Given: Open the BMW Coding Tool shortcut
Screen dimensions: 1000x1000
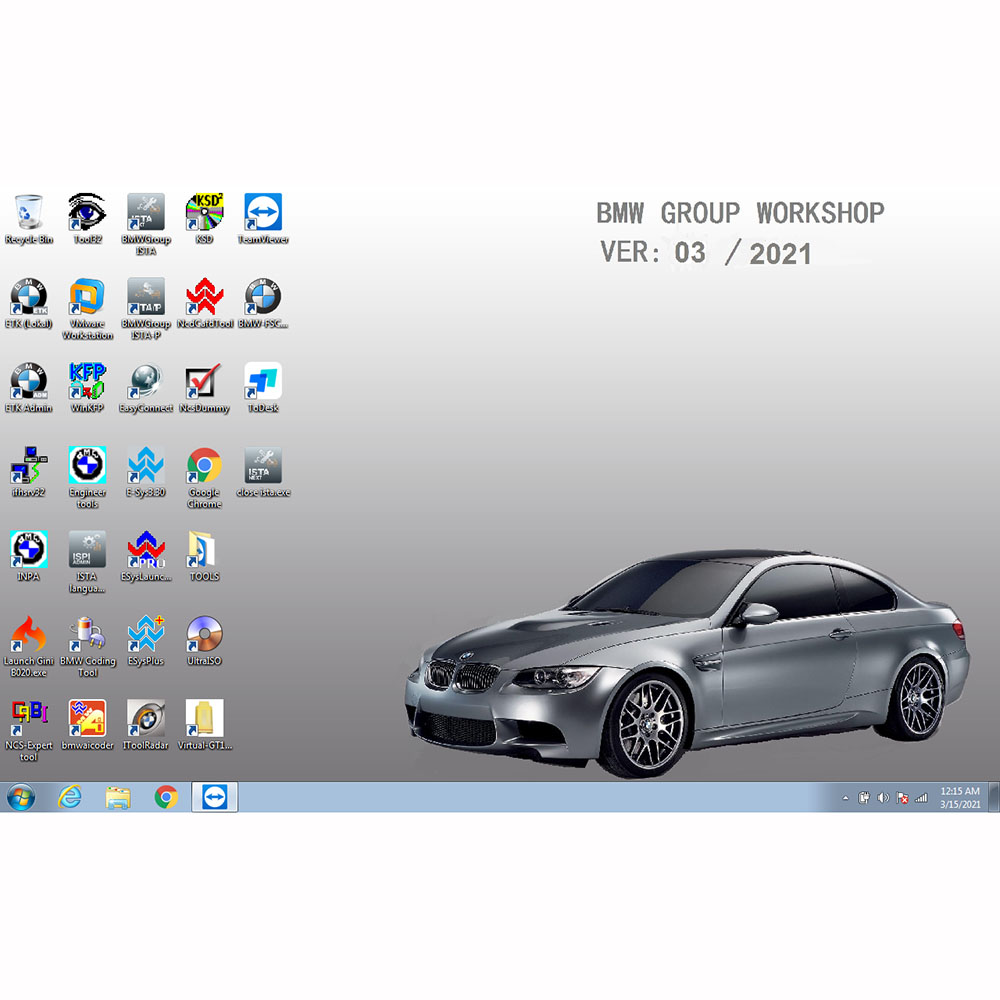Looking at the screenshot, I should [87, 645].
